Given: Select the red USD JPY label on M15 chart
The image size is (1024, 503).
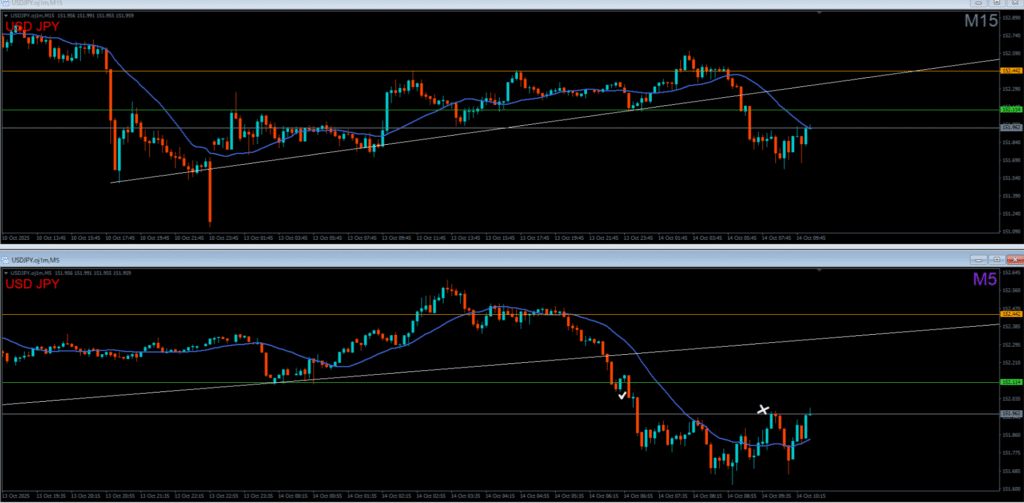Looking at the screenshot, I should click(x=32, y=27).
